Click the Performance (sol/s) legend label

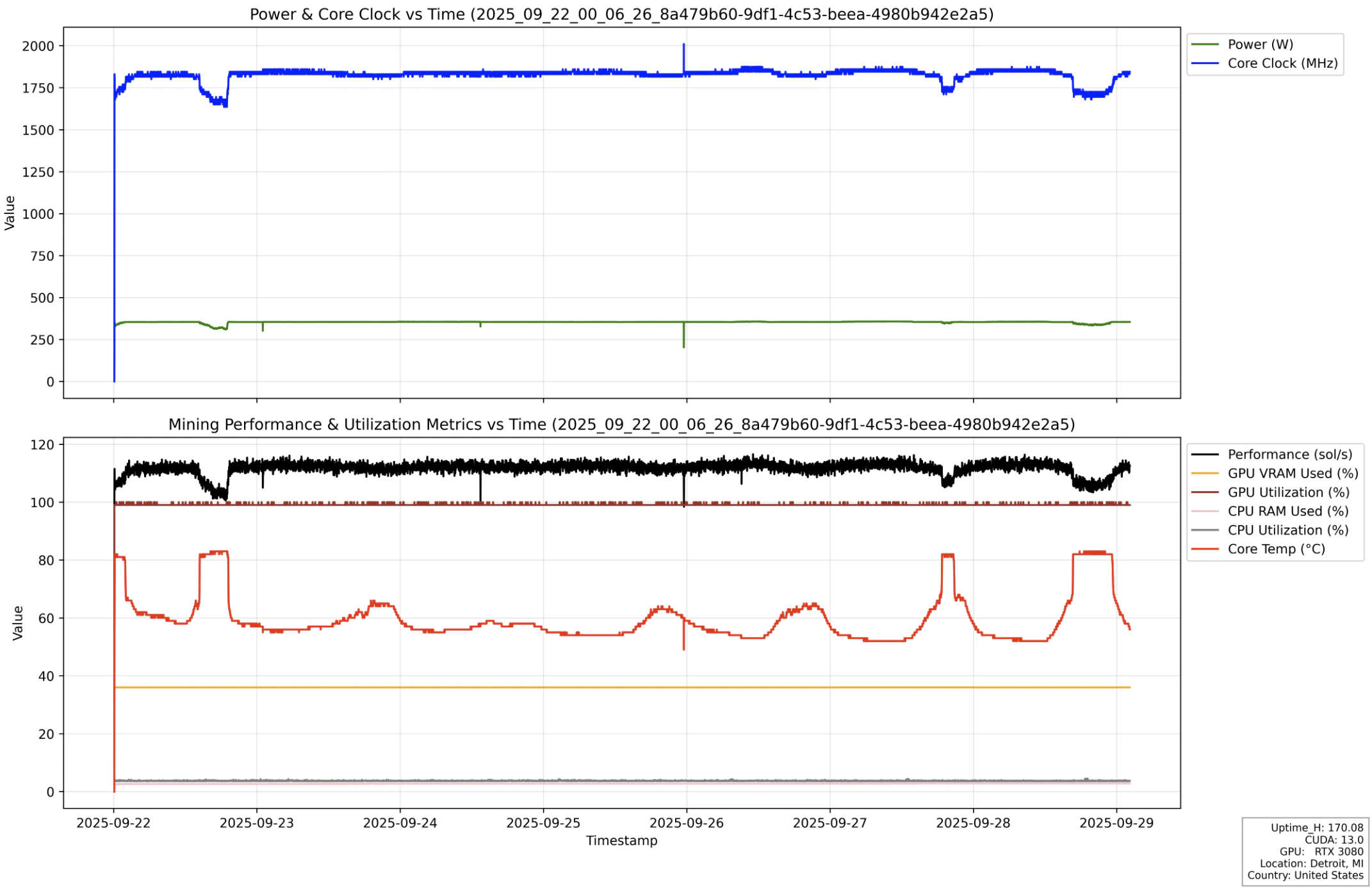(1289, 455)
